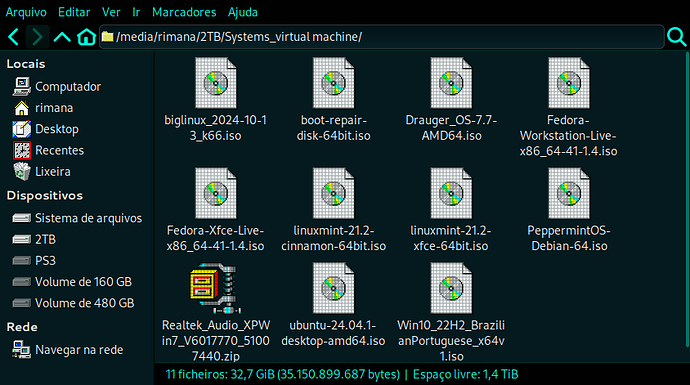Screen dimensions: 690x385
Task: Open the search magnifier icon
Action: (676, 37)
